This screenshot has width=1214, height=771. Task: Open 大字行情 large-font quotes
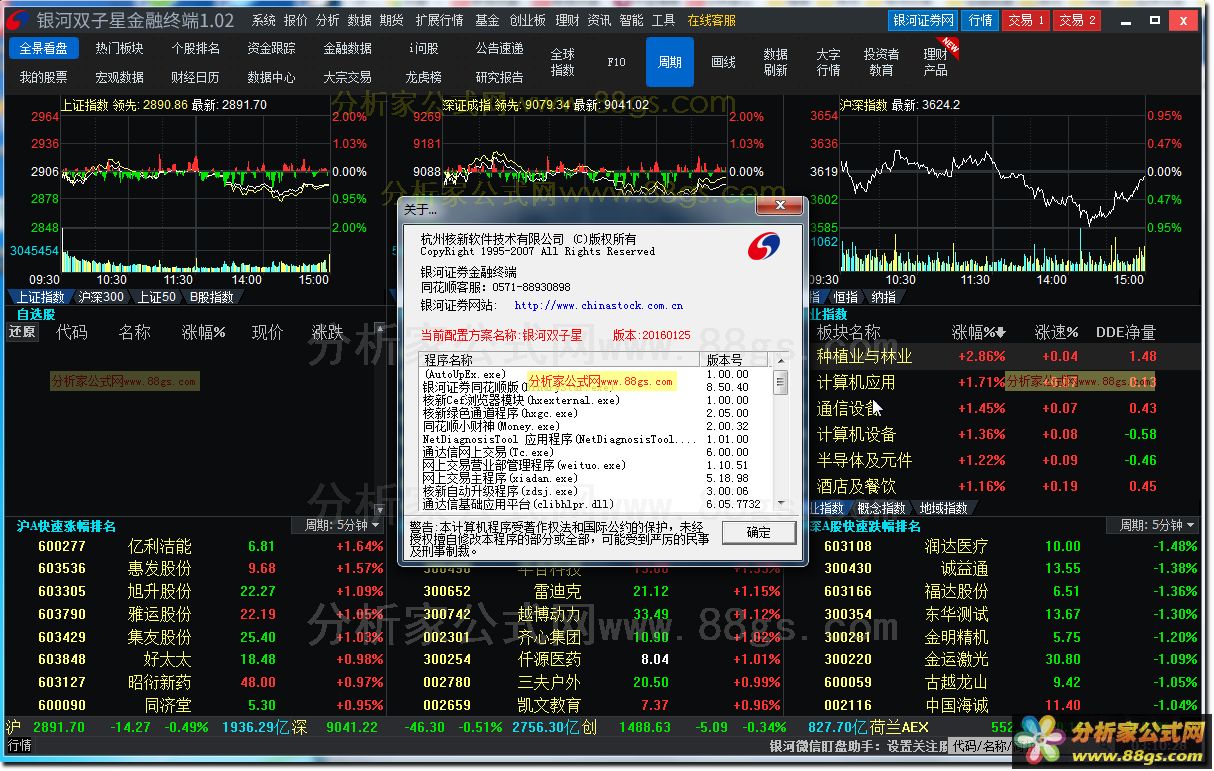click(x=828, y=62)
